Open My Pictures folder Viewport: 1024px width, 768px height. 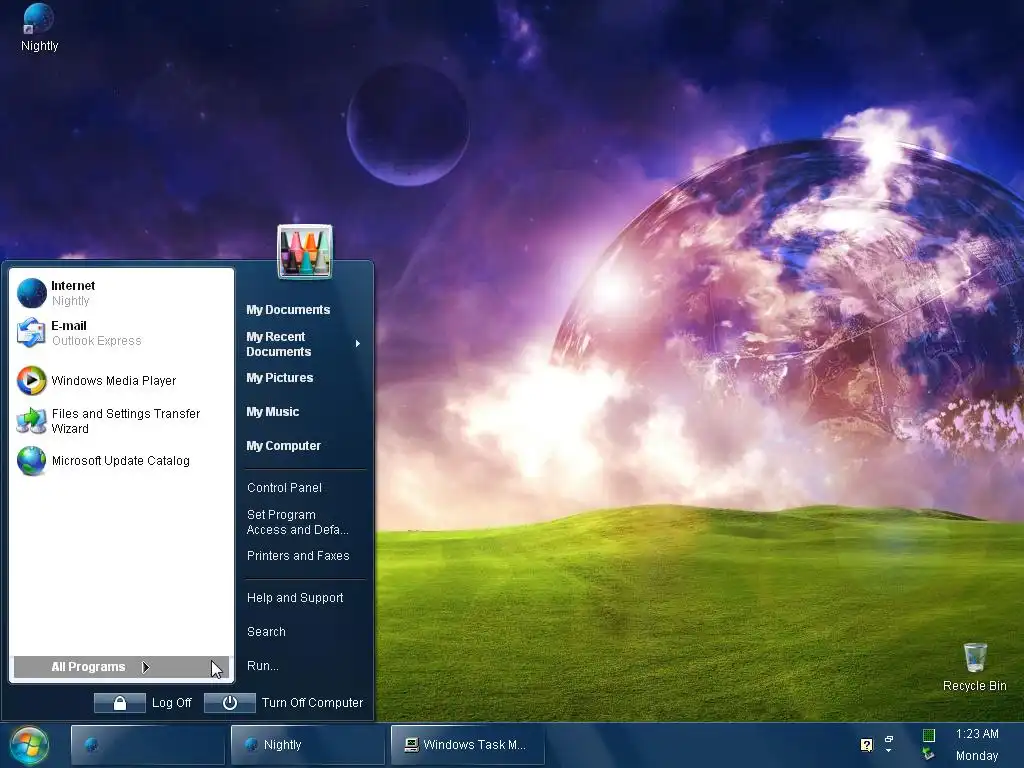pos(280,377)
